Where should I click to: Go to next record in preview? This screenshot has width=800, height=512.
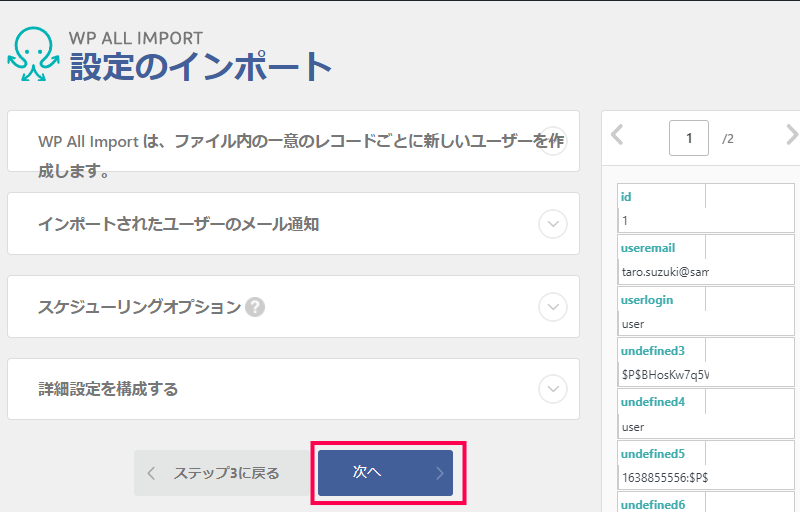791,135
